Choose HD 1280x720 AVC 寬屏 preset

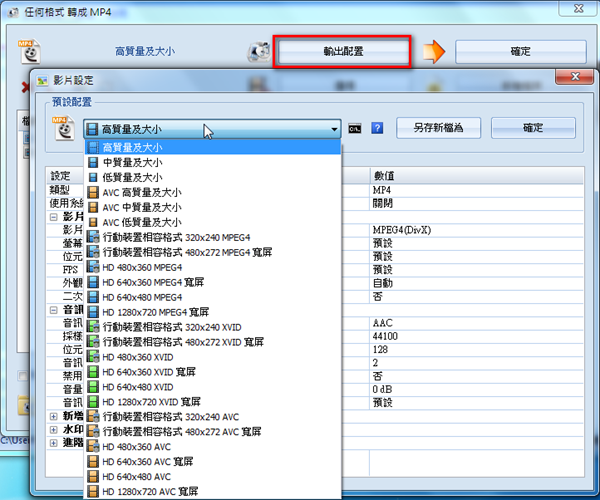click(x=212, y=491)
